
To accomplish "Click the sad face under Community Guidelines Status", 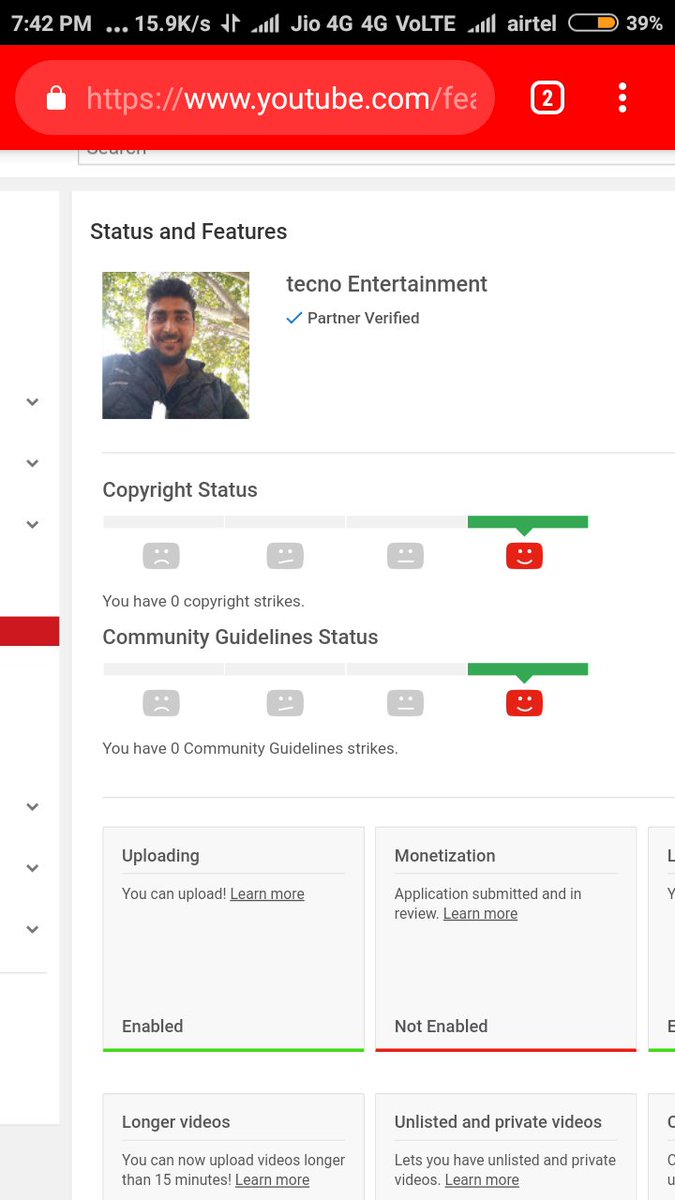I will [161, 703].
